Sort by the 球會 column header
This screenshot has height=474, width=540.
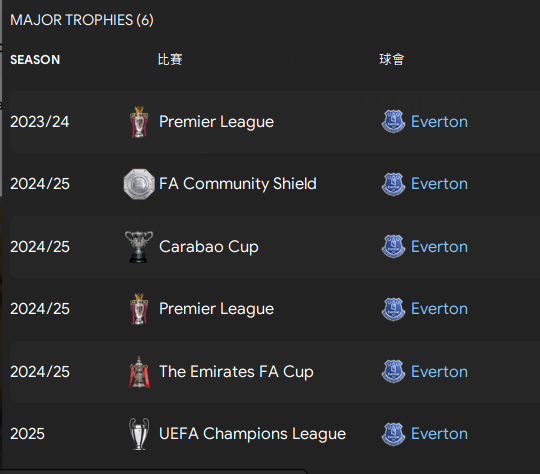[x=392, y=59]
